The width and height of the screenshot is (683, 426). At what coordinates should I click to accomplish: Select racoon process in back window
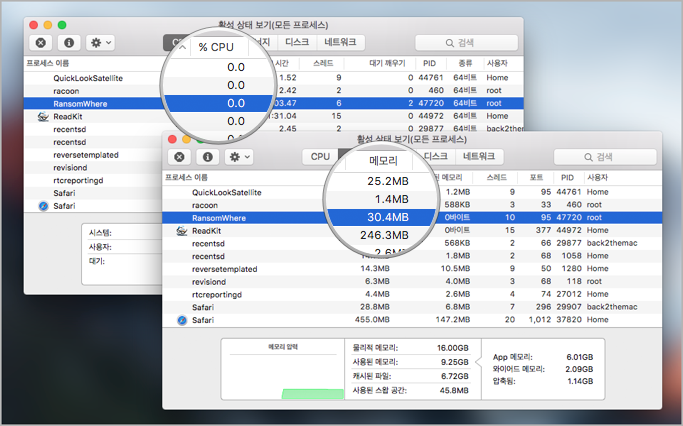pyautogui.click(x=274, y=91)
